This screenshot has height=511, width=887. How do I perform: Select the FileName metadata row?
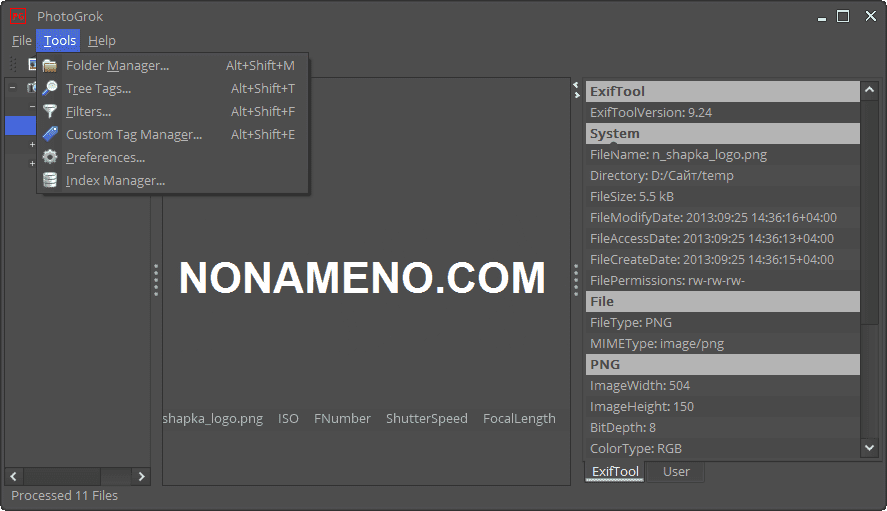[x=722, y=155]
